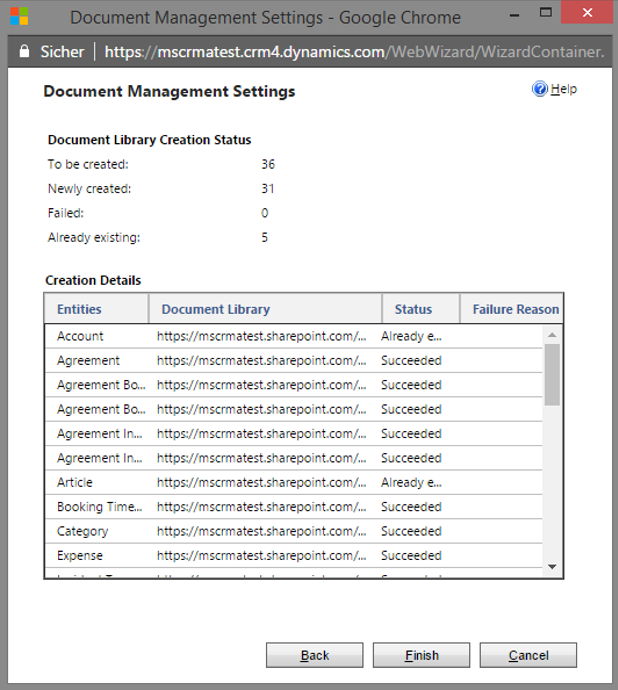Viewport: 618px width, 690px height.
Task: Click the 'Sicher' security label
Action: point(62,52)
